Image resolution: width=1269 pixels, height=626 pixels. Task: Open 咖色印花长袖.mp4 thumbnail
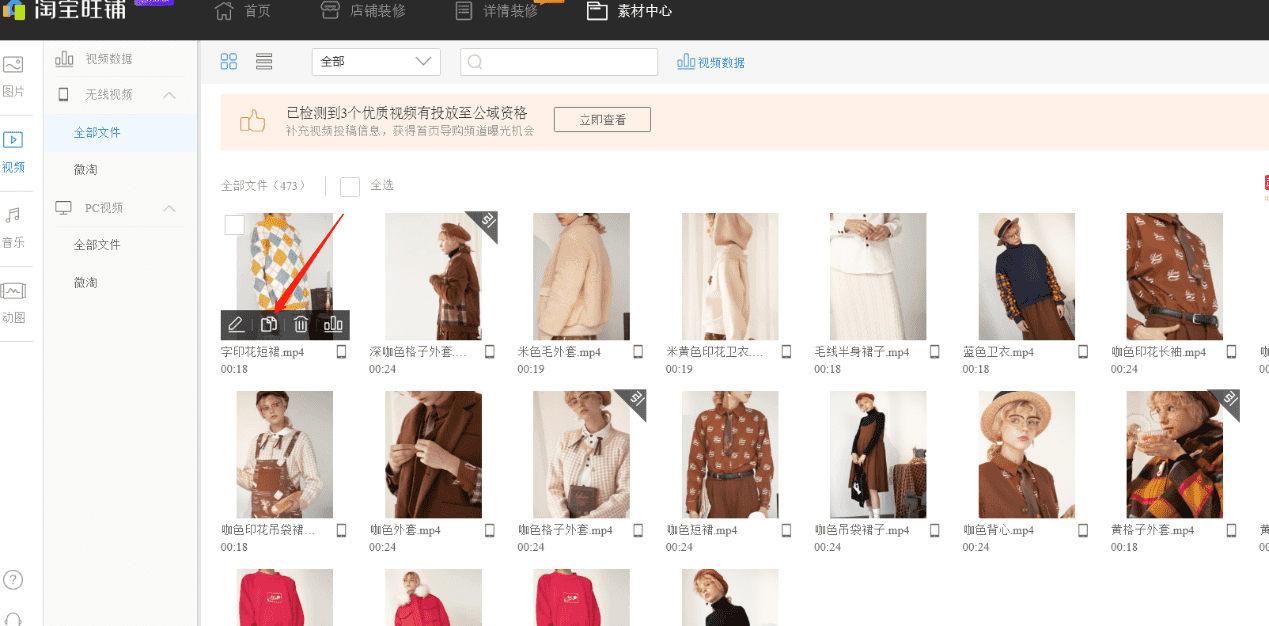[1174, 276]
